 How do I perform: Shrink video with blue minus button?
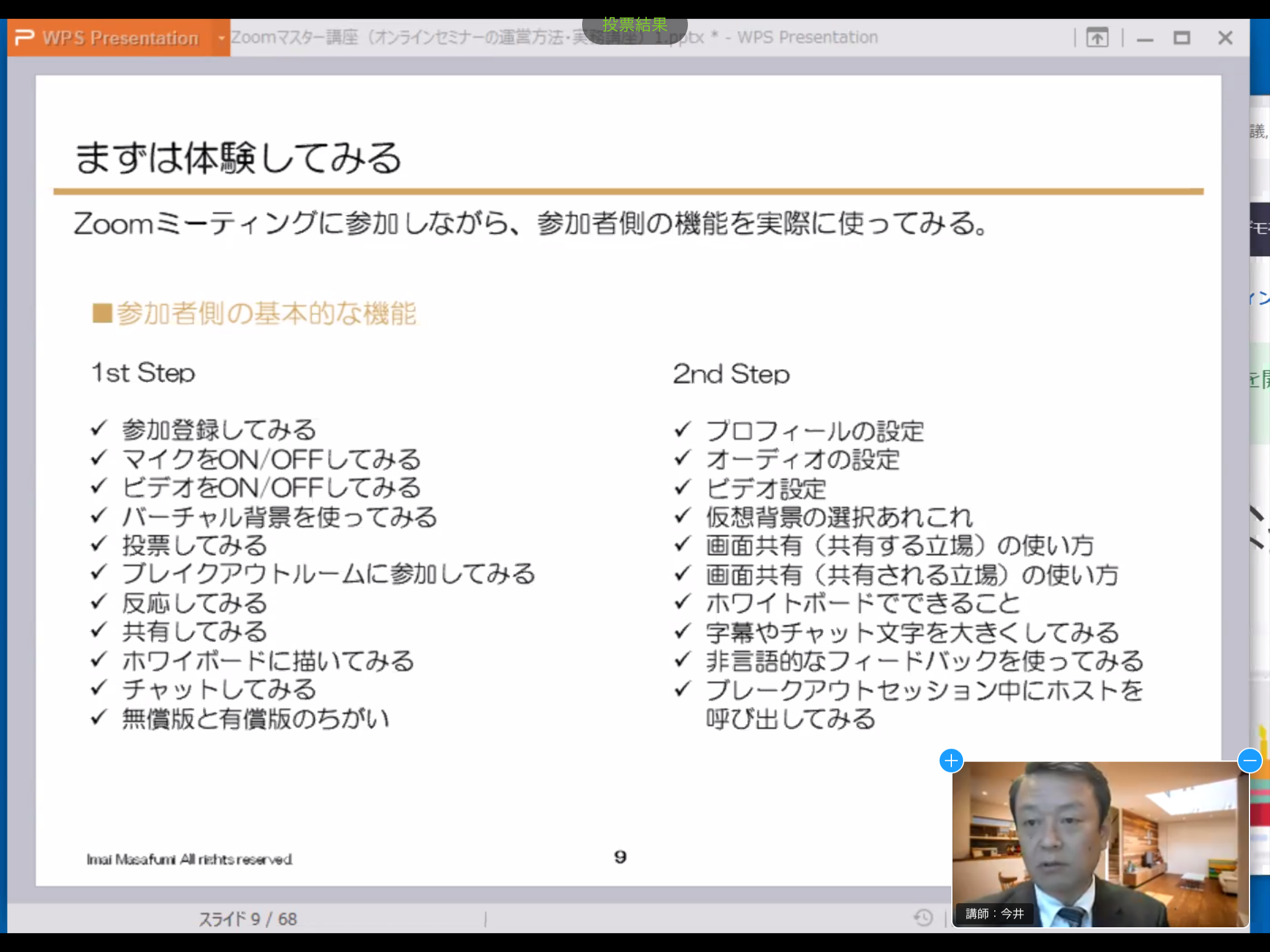click(x=1249, y=760)
